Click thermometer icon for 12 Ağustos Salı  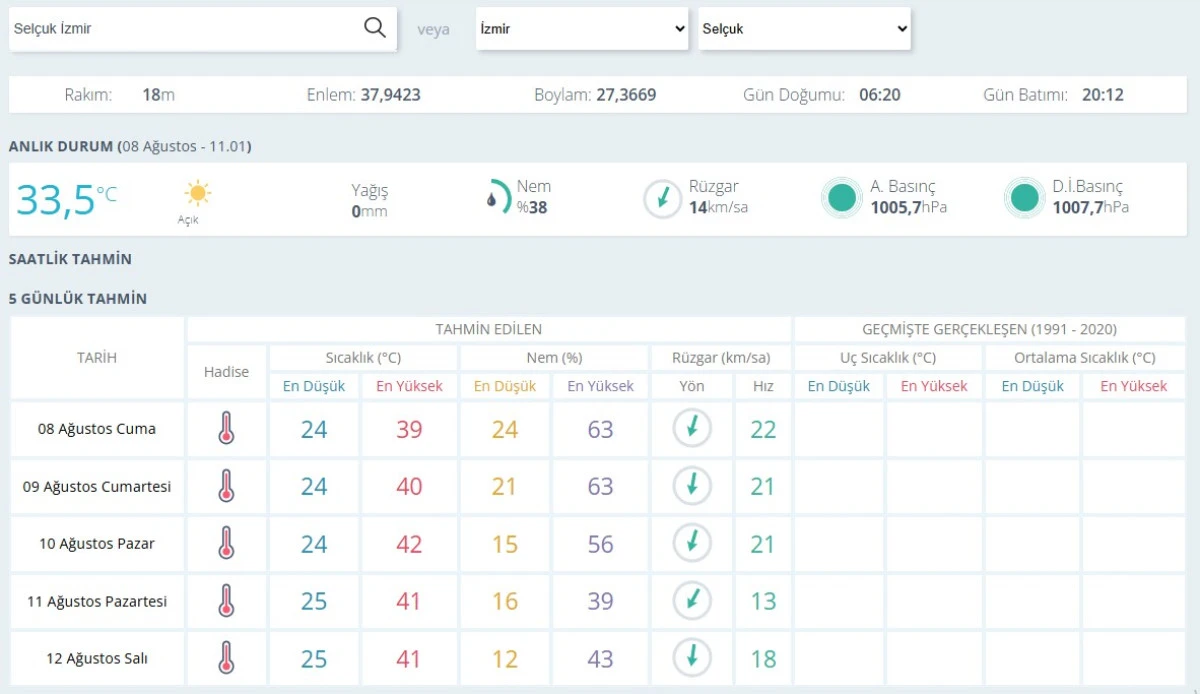coord(226,658)
